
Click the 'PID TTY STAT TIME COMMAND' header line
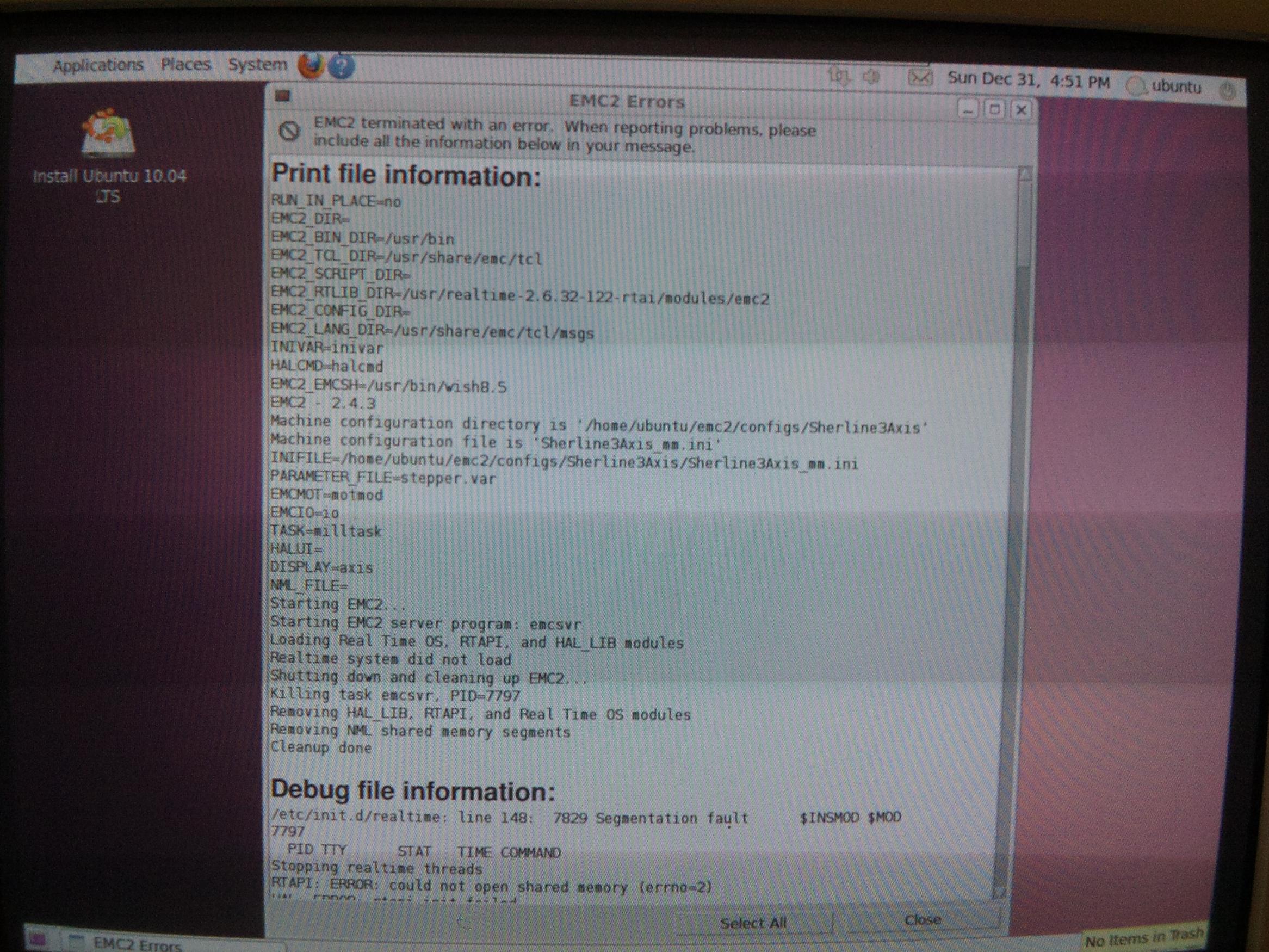pos(423,851)
